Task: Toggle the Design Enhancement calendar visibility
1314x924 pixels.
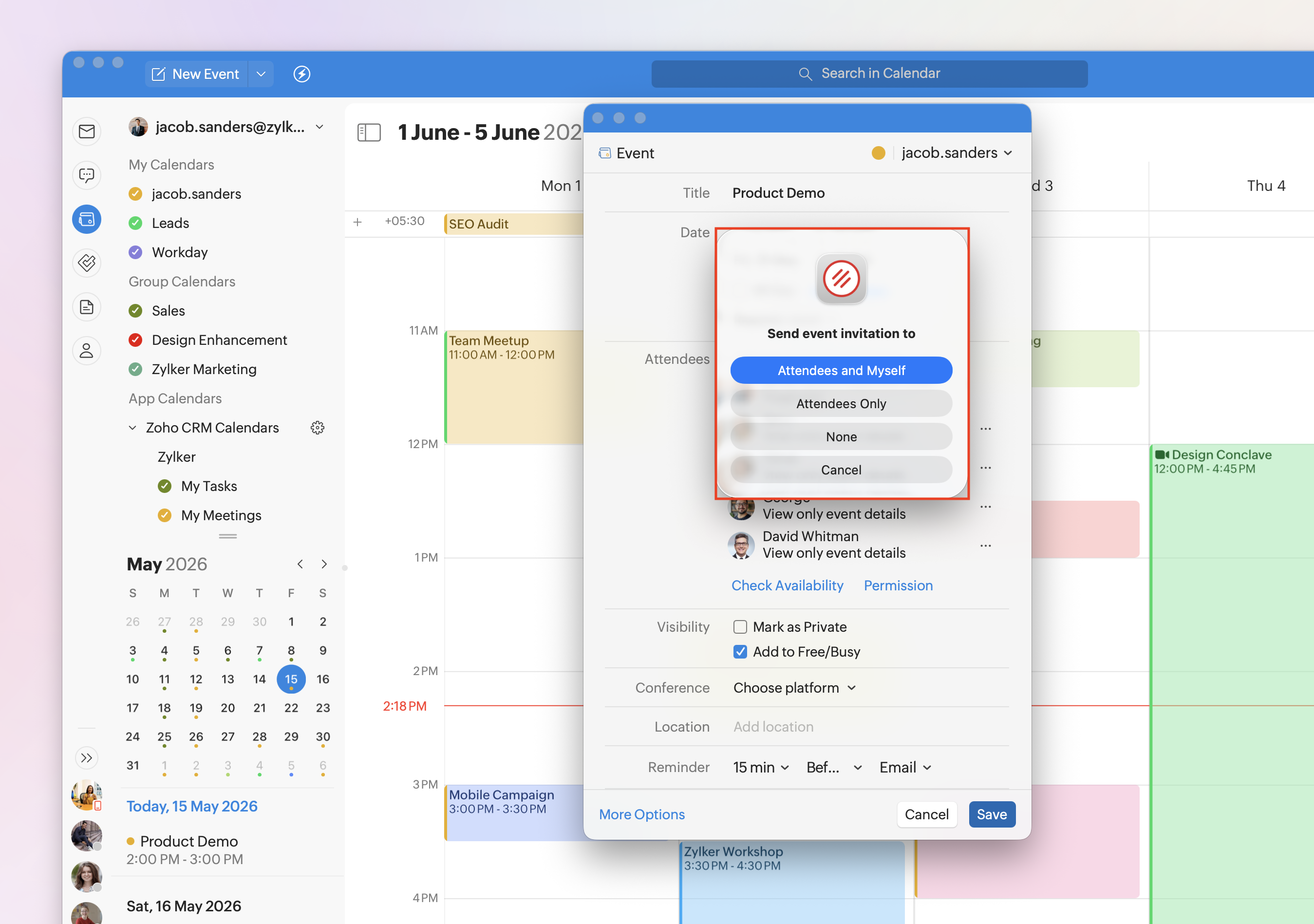Action: [135, 340]
